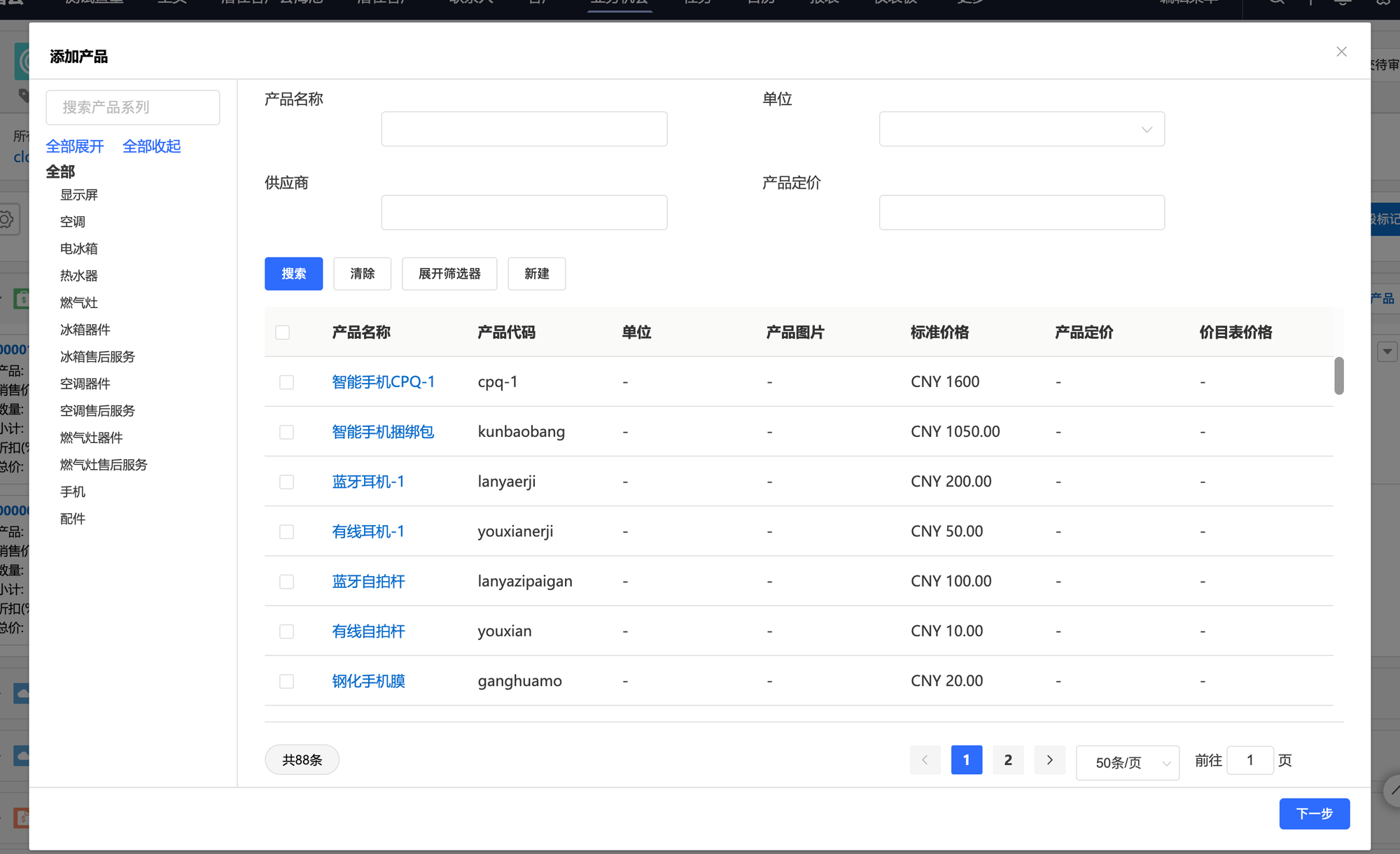Click the blue 搜索 button
1400x854 pixels.
(293, 274)
